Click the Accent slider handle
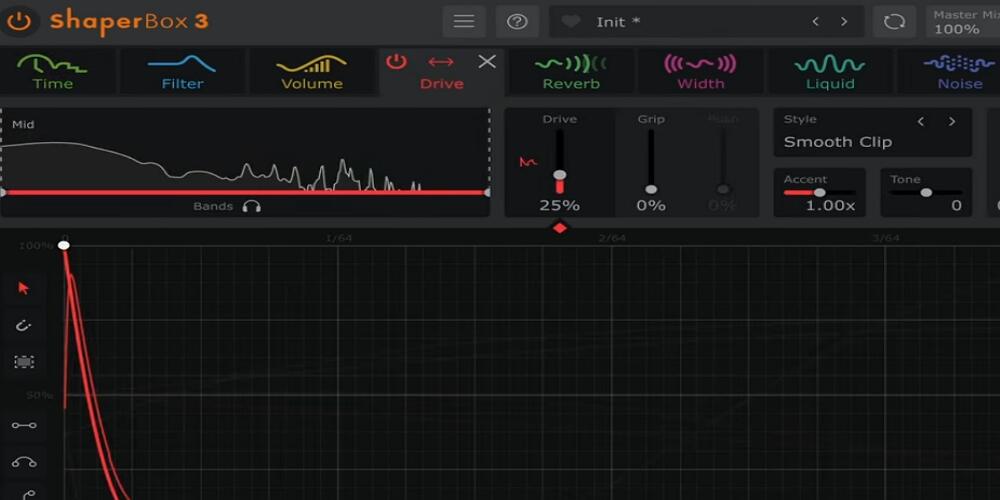This screenshot has height=500, width=1000. [820, 192]
